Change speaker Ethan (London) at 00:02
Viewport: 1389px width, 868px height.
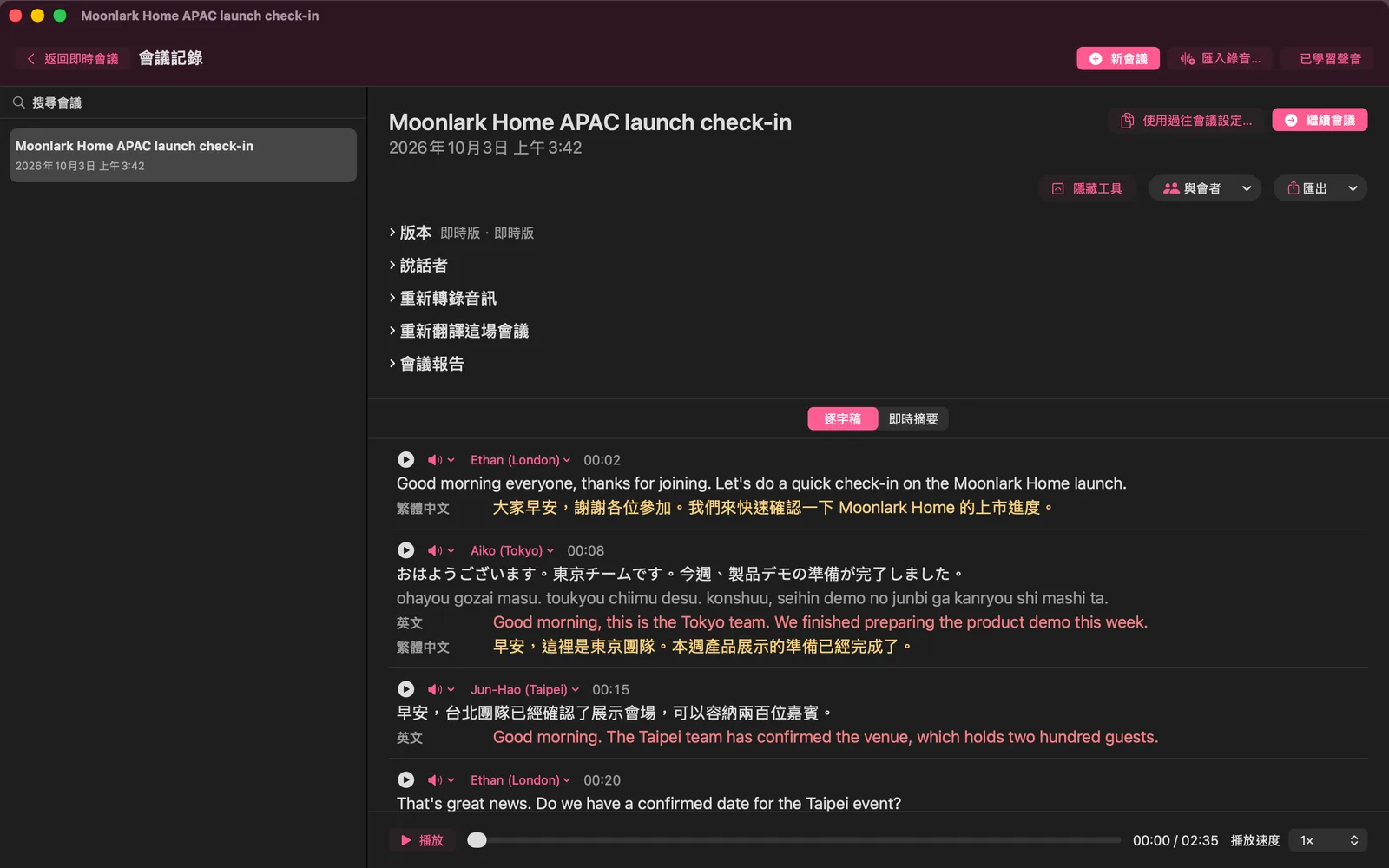tap(520, 460)
